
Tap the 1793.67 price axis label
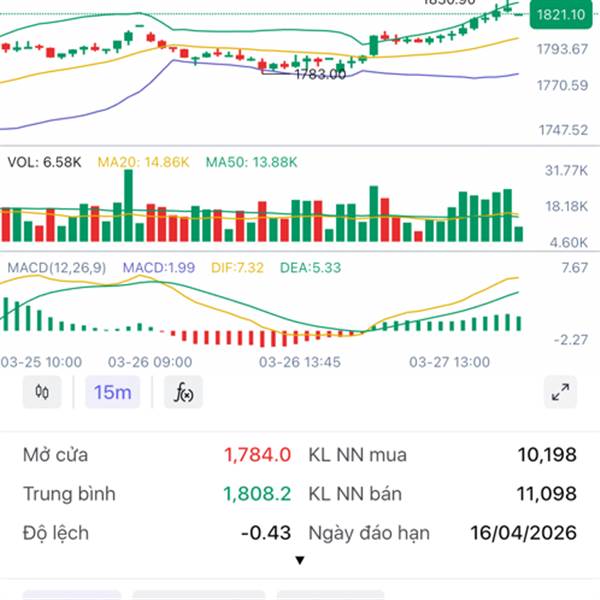(562, 49)
